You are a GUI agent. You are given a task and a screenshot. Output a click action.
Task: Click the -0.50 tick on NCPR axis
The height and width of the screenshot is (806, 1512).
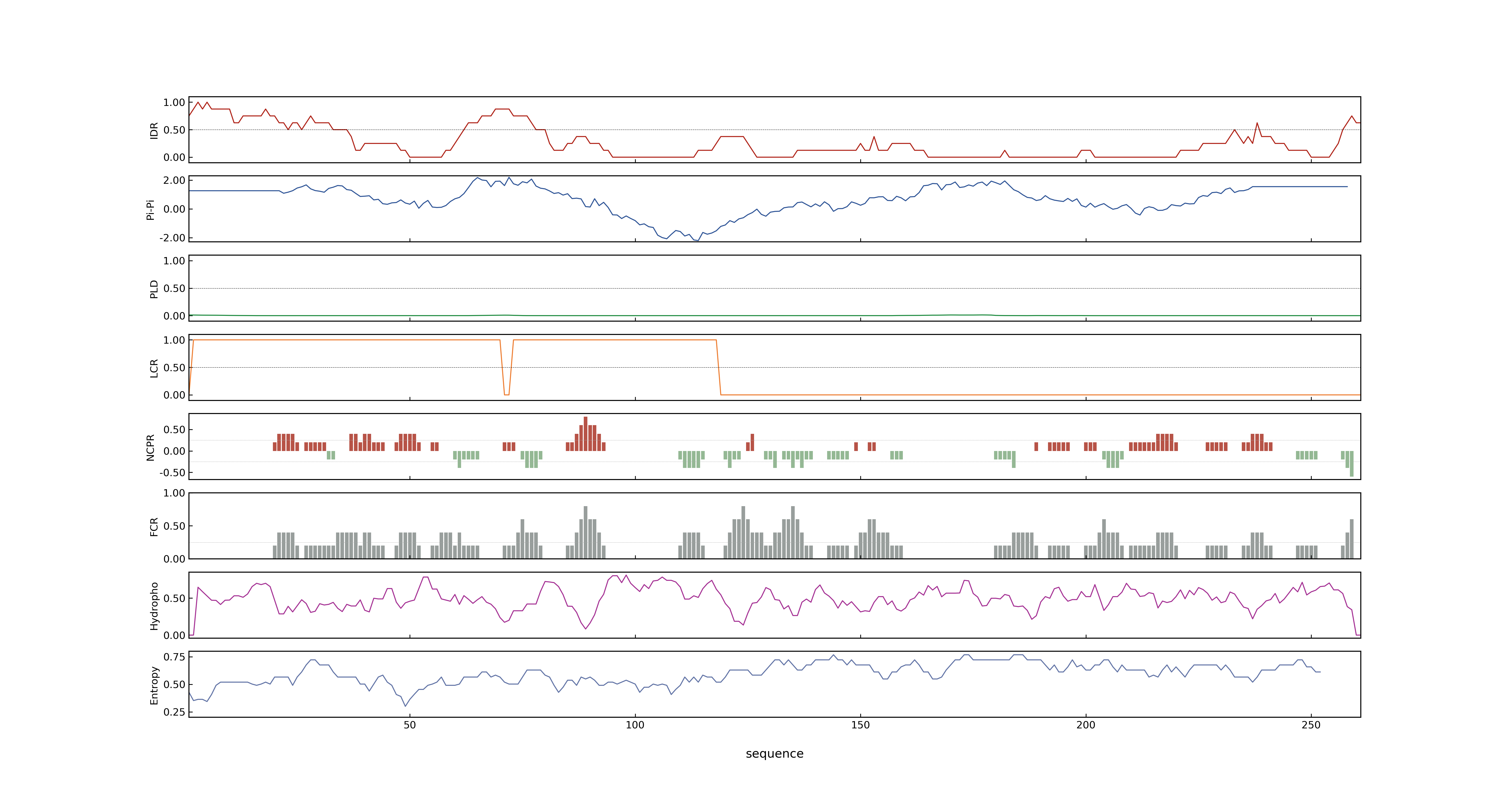172,472
